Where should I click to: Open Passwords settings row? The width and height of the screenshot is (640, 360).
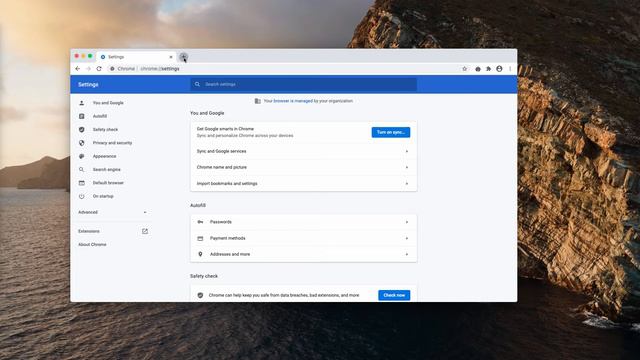pos(304,222)
